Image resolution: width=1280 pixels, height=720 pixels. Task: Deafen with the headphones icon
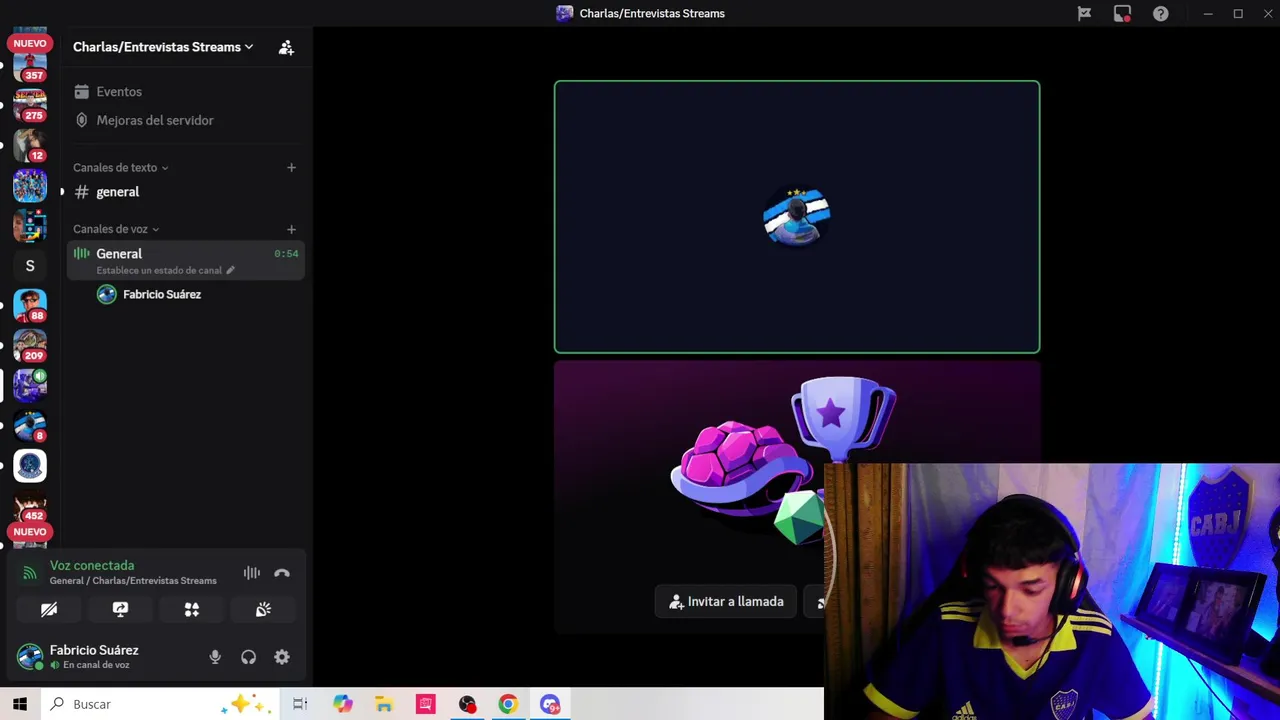click(x=248, y=657)
